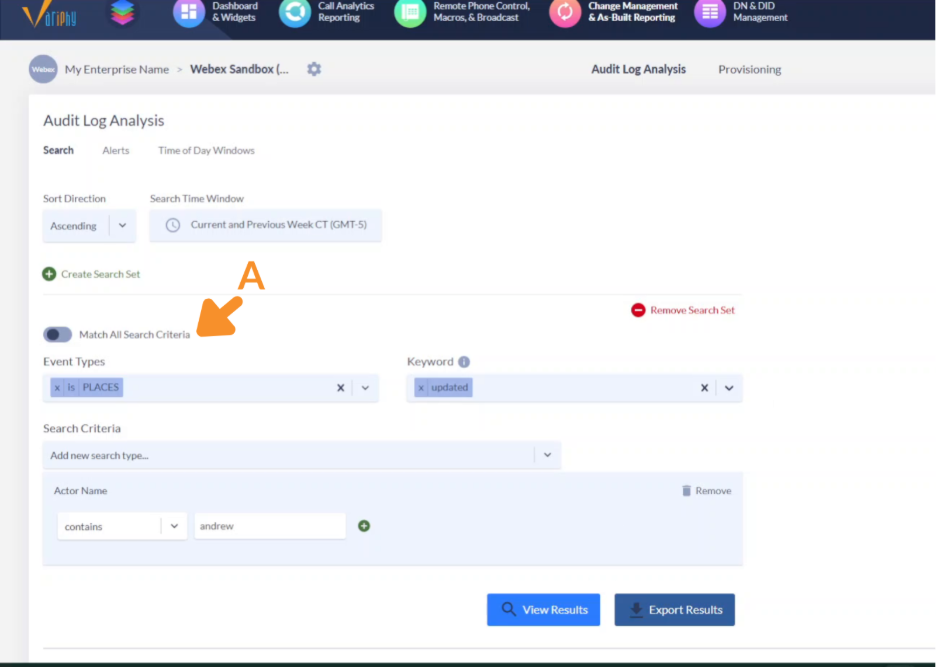Open the stacked layers icon in header

click(x=122, y=13)
